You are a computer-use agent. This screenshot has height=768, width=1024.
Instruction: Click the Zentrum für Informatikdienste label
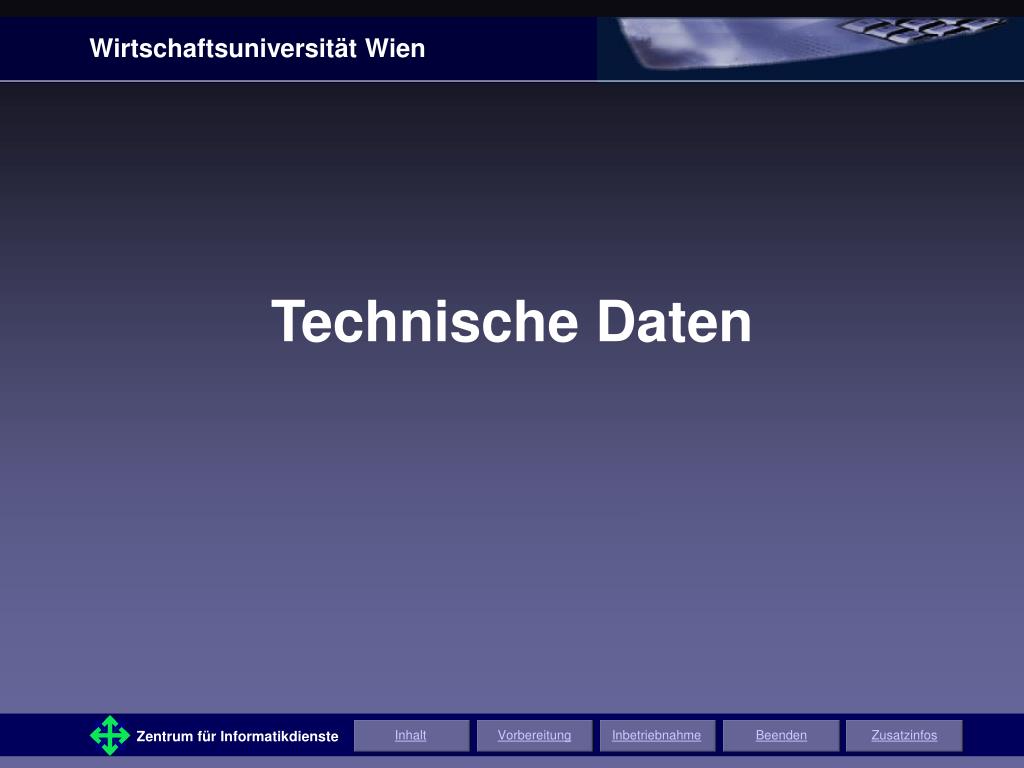click(x=237, y=737)
